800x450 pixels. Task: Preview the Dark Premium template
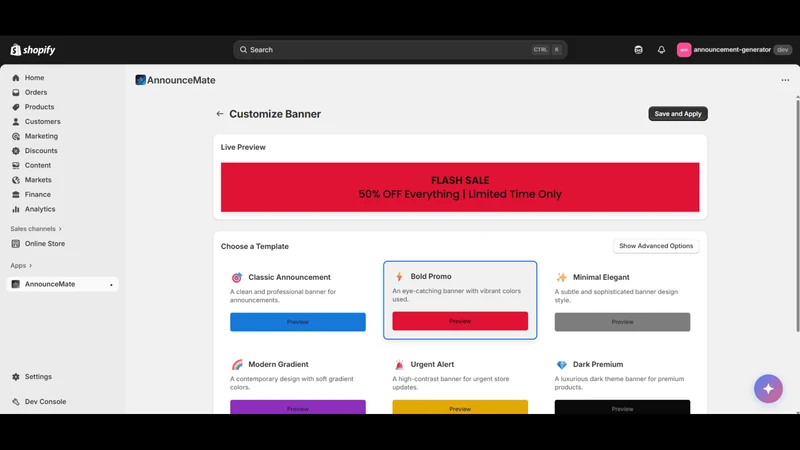[x=622, y=407]
